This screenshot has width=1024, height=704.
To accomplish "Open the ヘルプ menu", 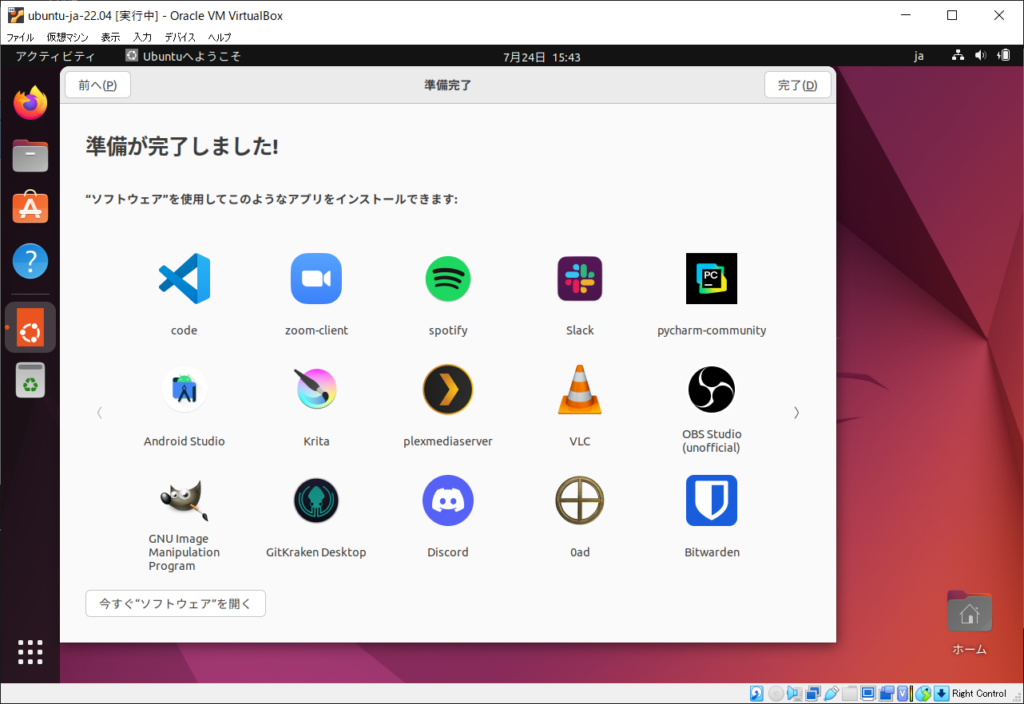I will click(x=219, y=37).
